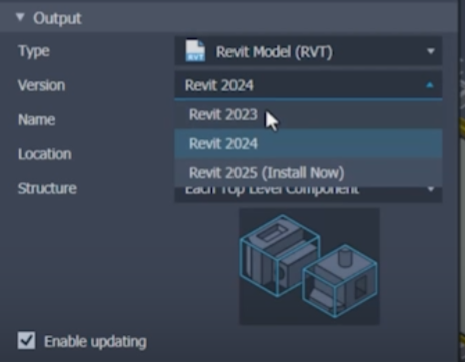This screenshot has height=362, width=465.
Task: Uncheck the Enable updating checkbox
Action: pos(26,341)
